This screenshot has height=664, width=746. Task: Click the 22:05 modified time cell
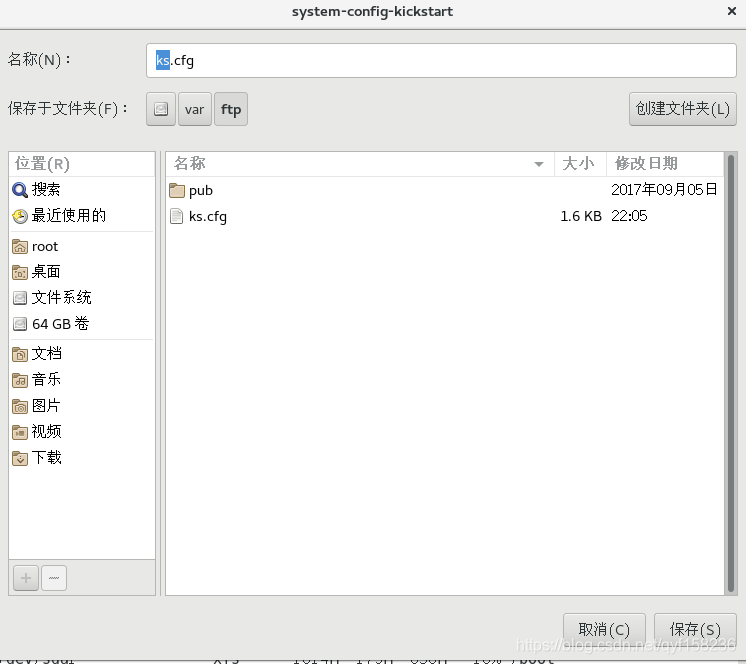tap(629, 216)
